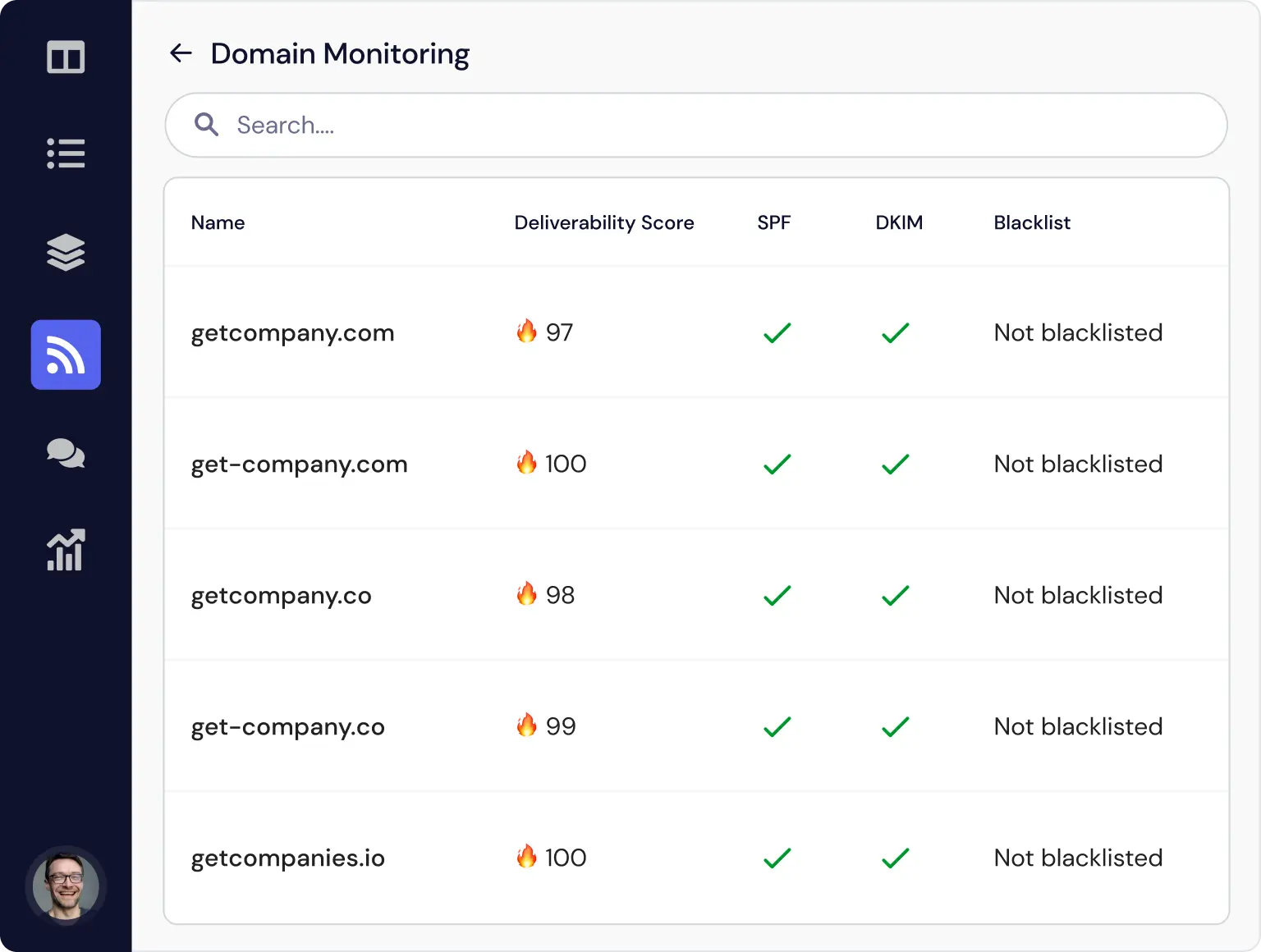Screen dimensions: 1261x952
Task: Click the score 100 for get-company.com
Action: 566,464
